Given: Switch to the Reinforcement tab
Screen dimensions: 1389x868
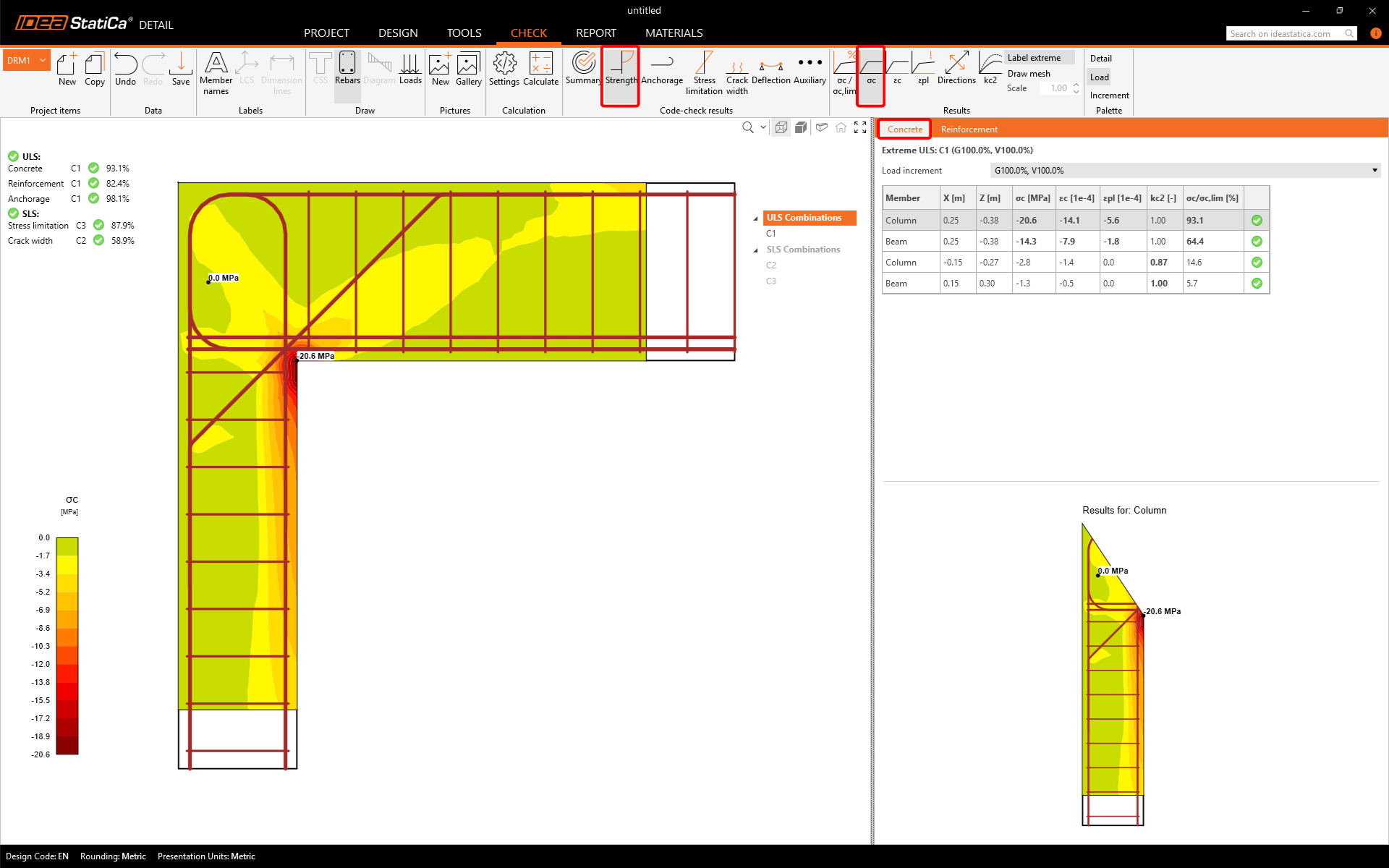Looking at the screenshot, I should coord(969,129).
